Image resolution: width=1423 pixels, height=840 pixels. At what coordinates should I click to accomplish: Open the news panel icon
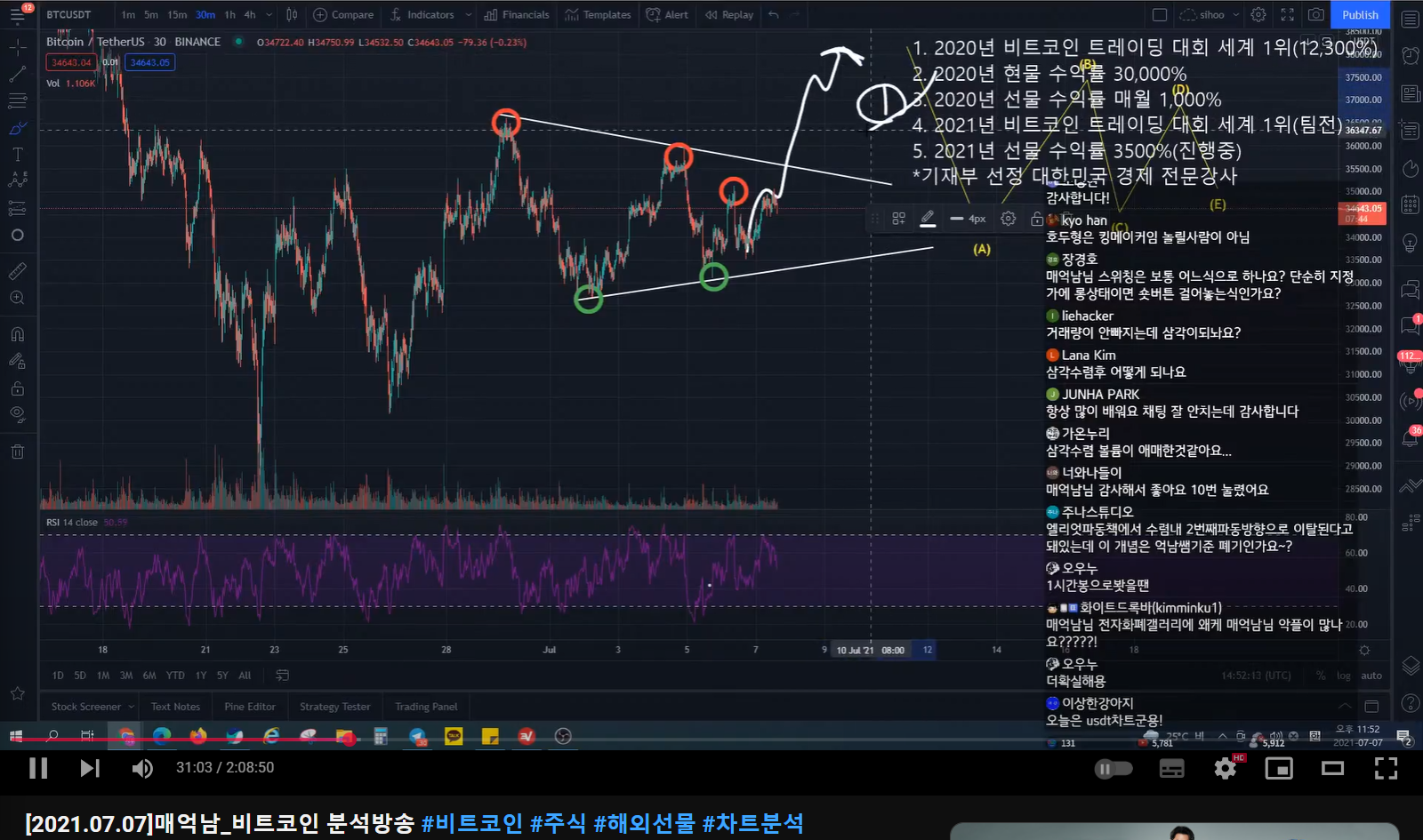(x=1411, y=93)
